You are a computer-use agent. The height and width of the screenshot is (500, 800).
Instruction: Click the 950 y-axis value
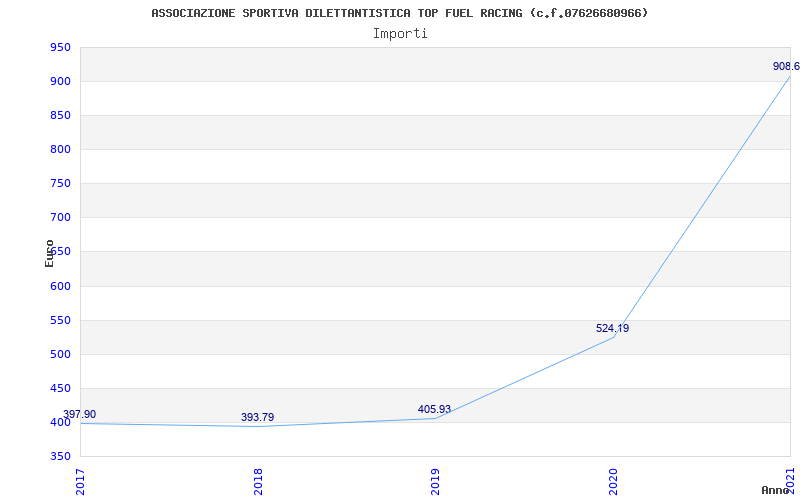click(60, 47)
